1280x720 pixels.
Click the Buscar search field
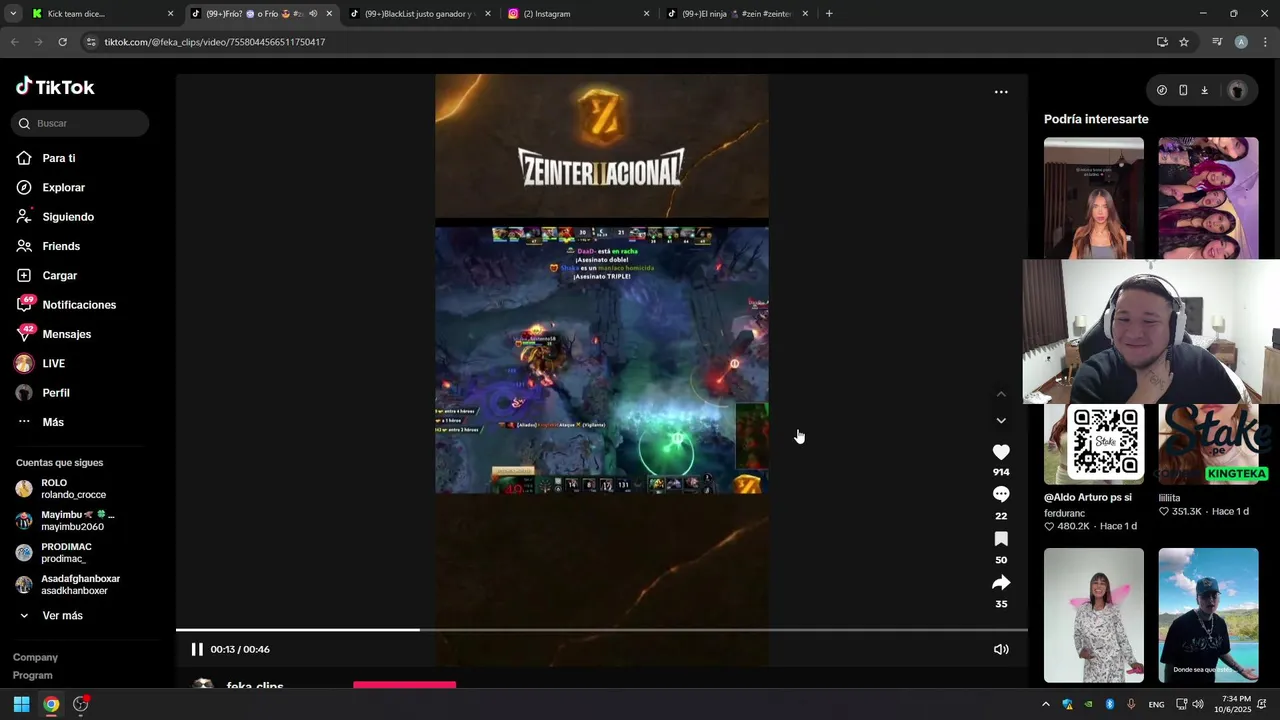click(80, 123)
